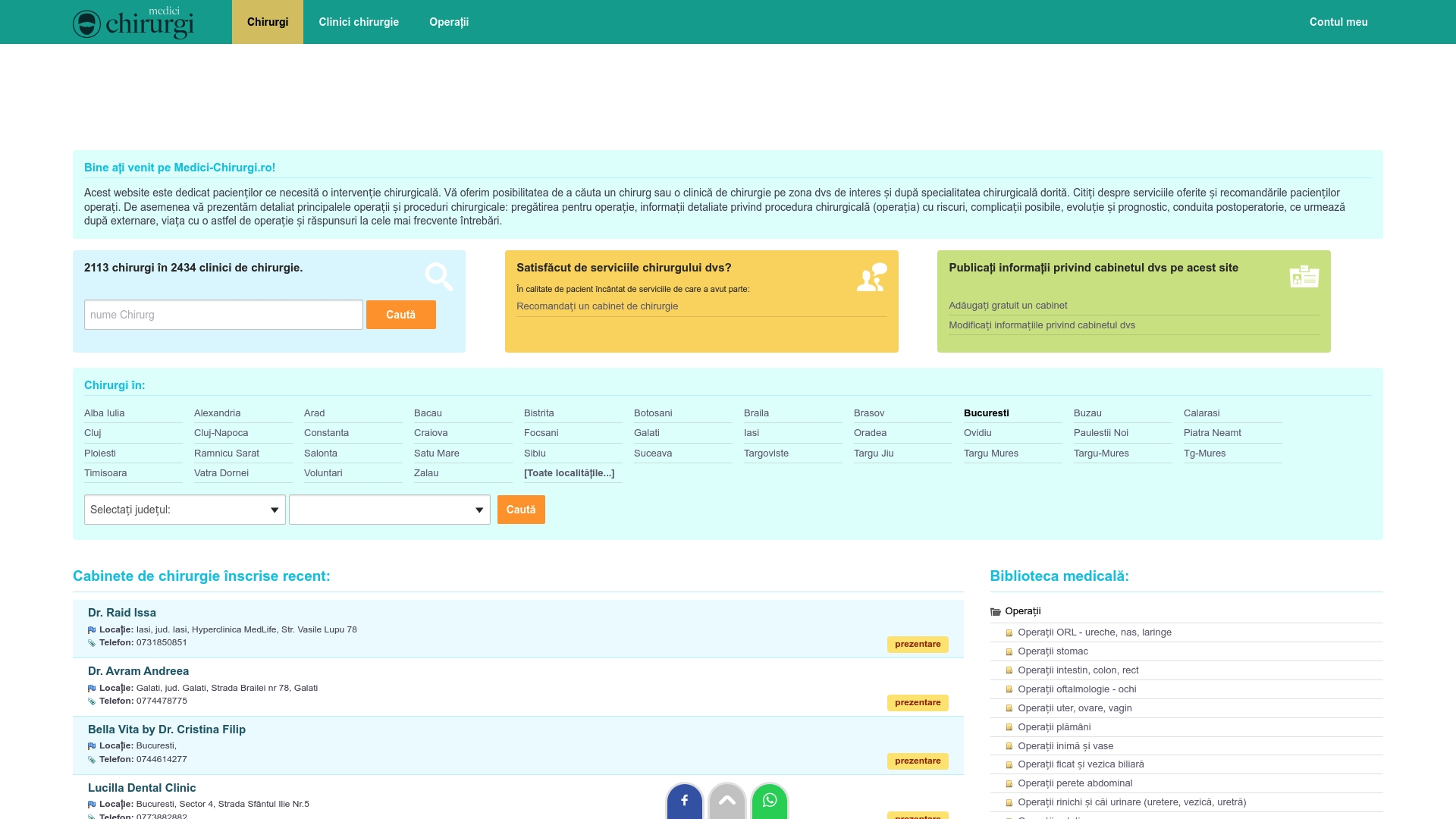Click the WhatsApp icon at page bottom

pyautogui.click(x=770, y=800)
